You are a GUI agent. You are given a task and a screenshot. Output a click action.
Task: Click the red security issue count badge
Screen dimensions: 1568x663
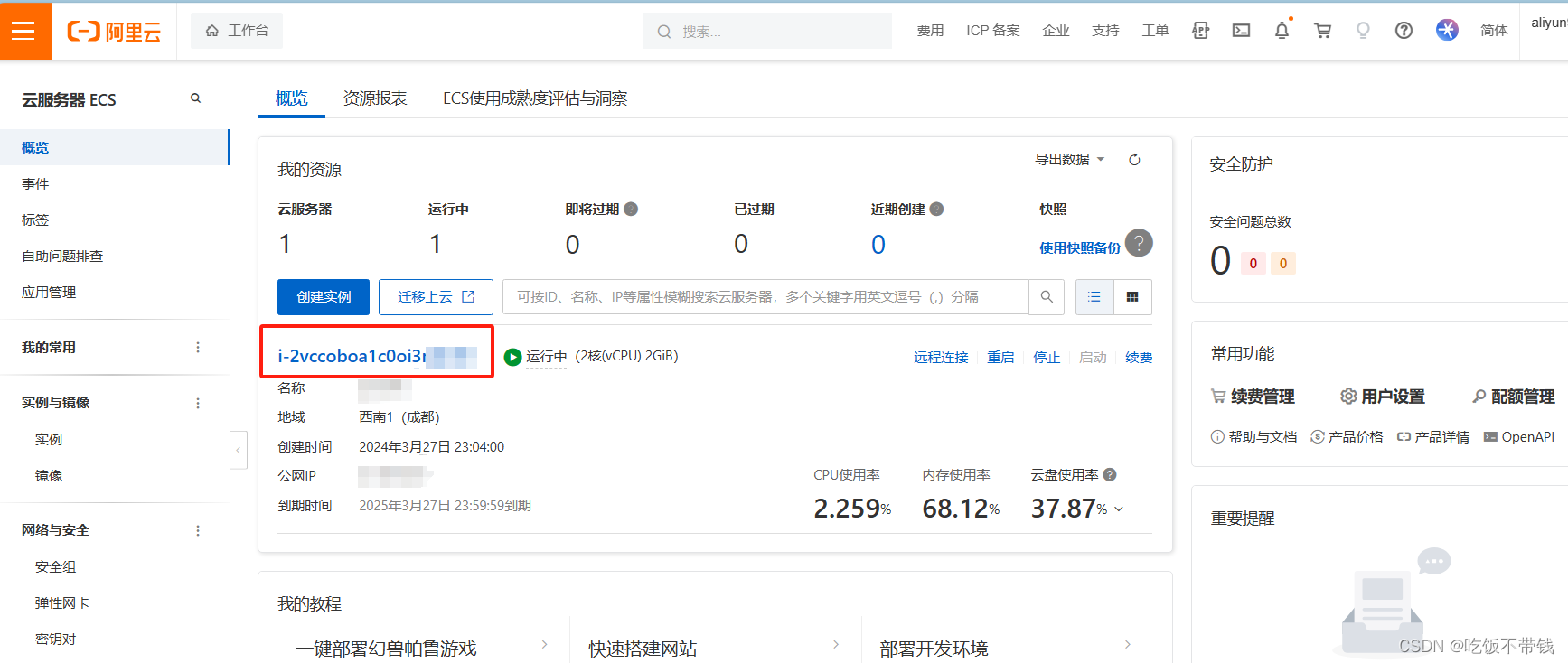[x=1253, y=264]
